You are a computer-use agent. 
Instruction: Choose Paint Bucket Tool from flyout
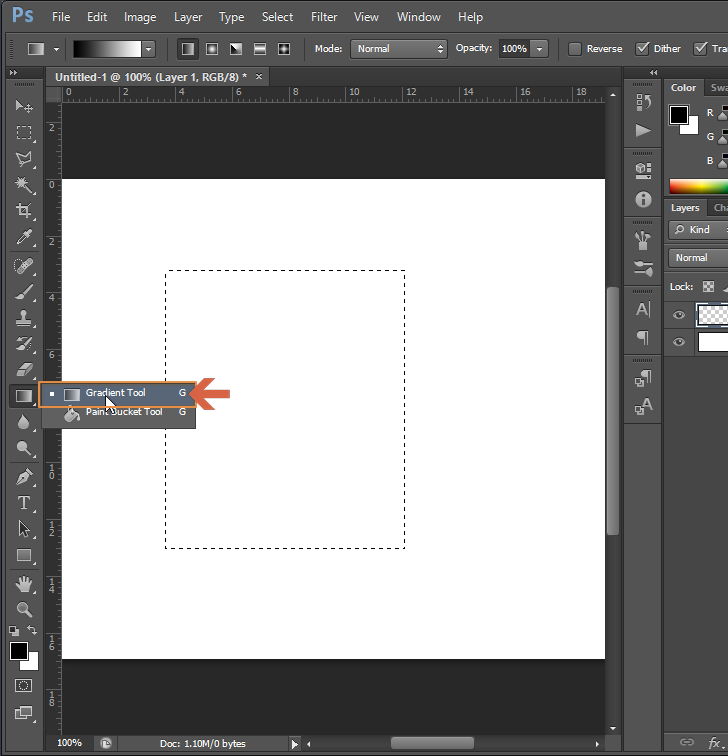[119, 412]
